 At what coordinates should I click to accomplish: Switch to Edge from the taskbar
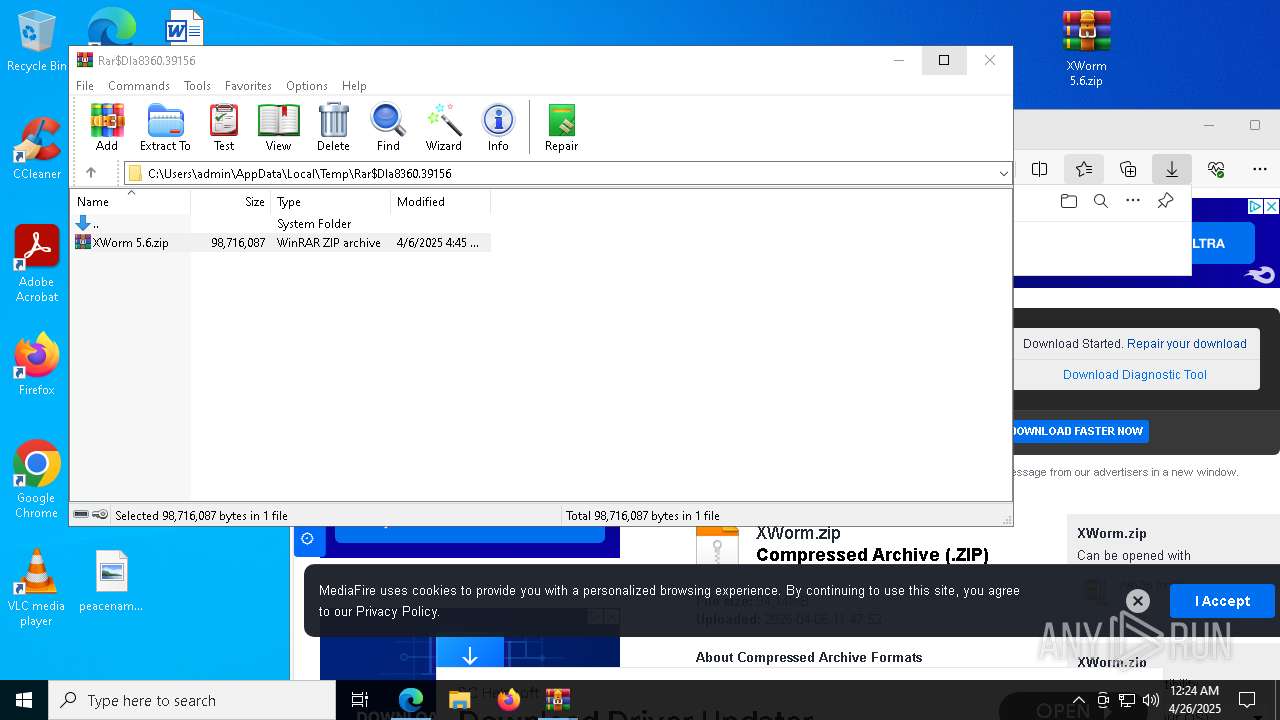click(x=411, y=700)
